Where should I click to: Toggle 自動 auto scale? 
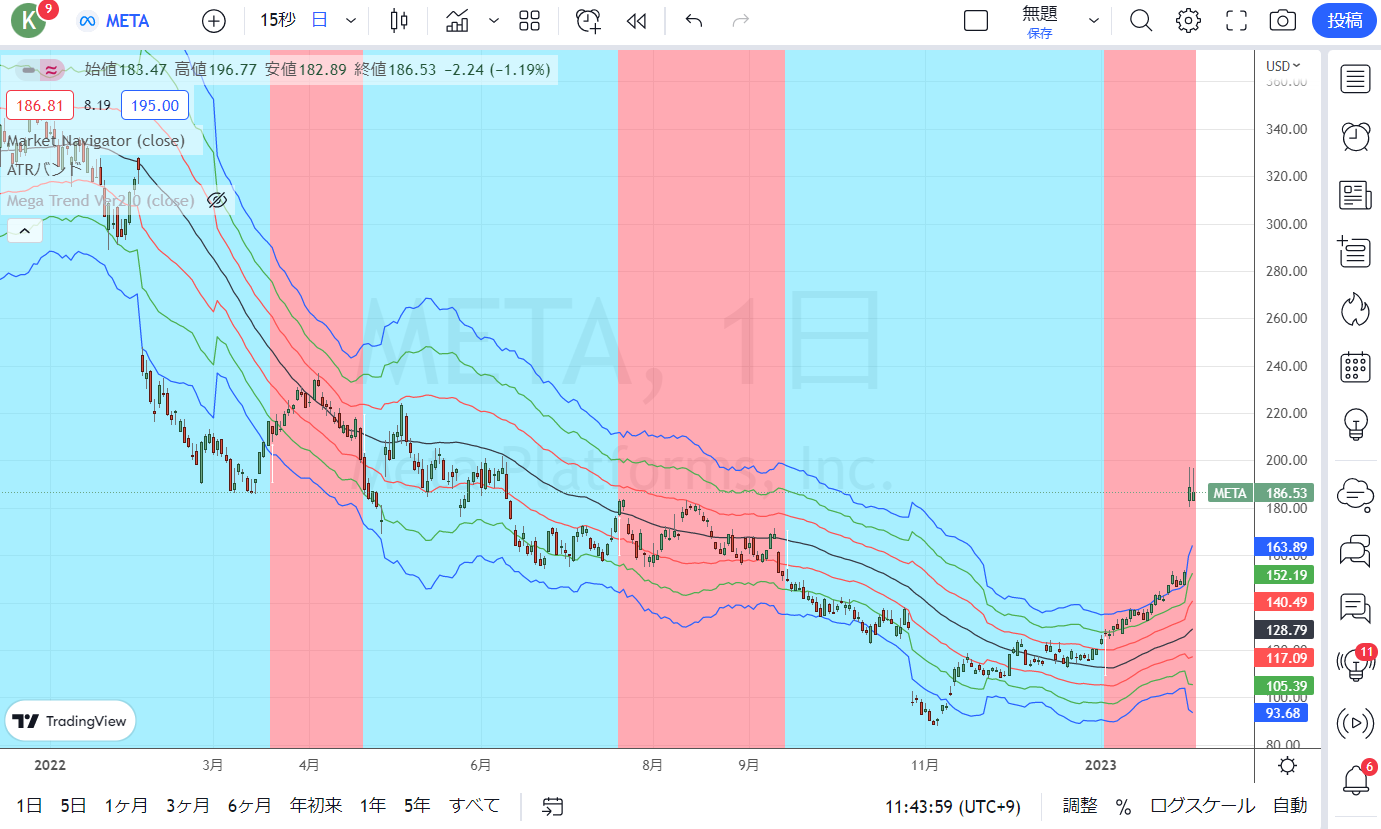(1290, 806)
